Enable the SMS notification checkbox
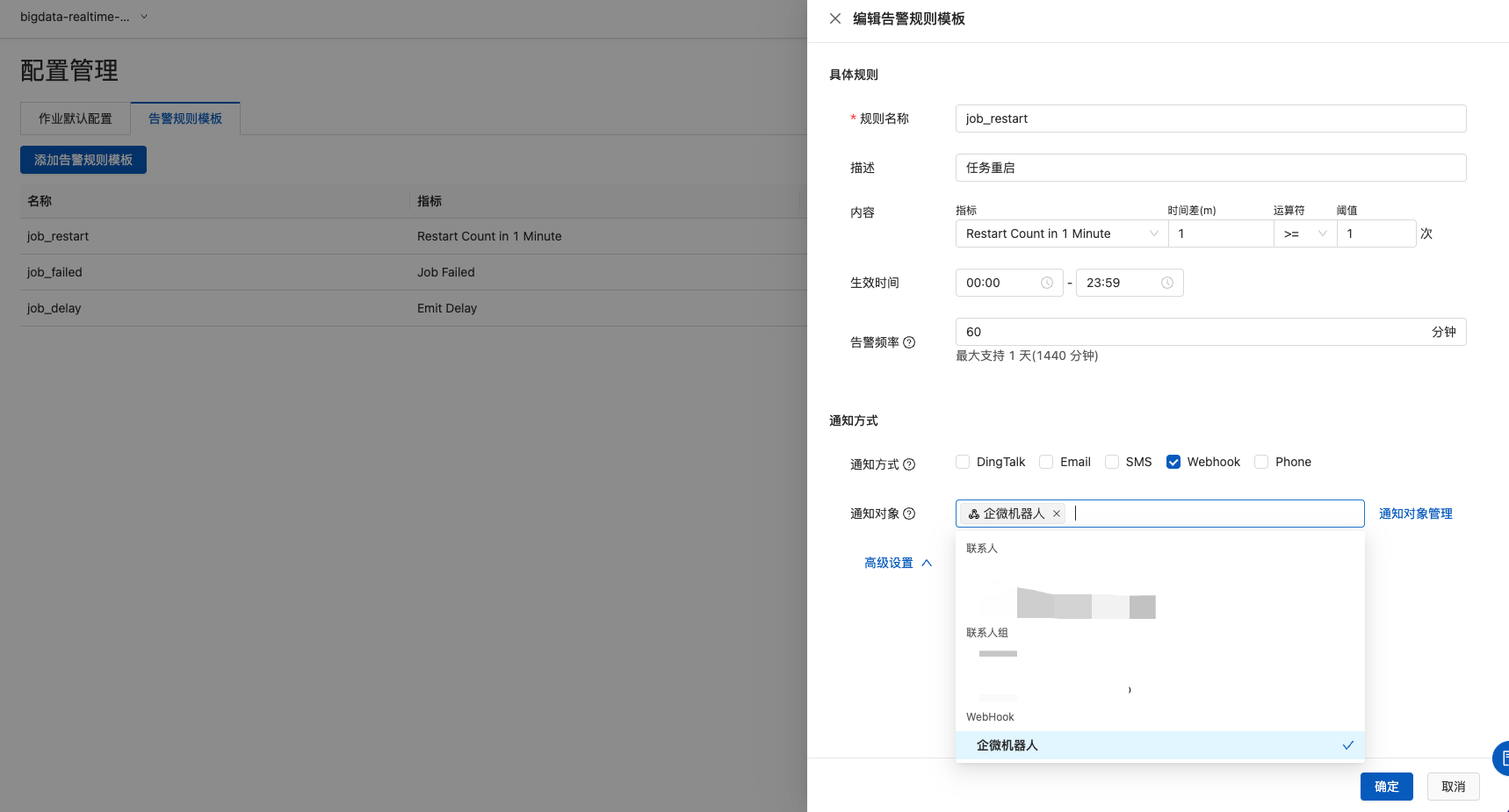The height and width of the screenshot is (812, 1509). tap(1112, 462)
